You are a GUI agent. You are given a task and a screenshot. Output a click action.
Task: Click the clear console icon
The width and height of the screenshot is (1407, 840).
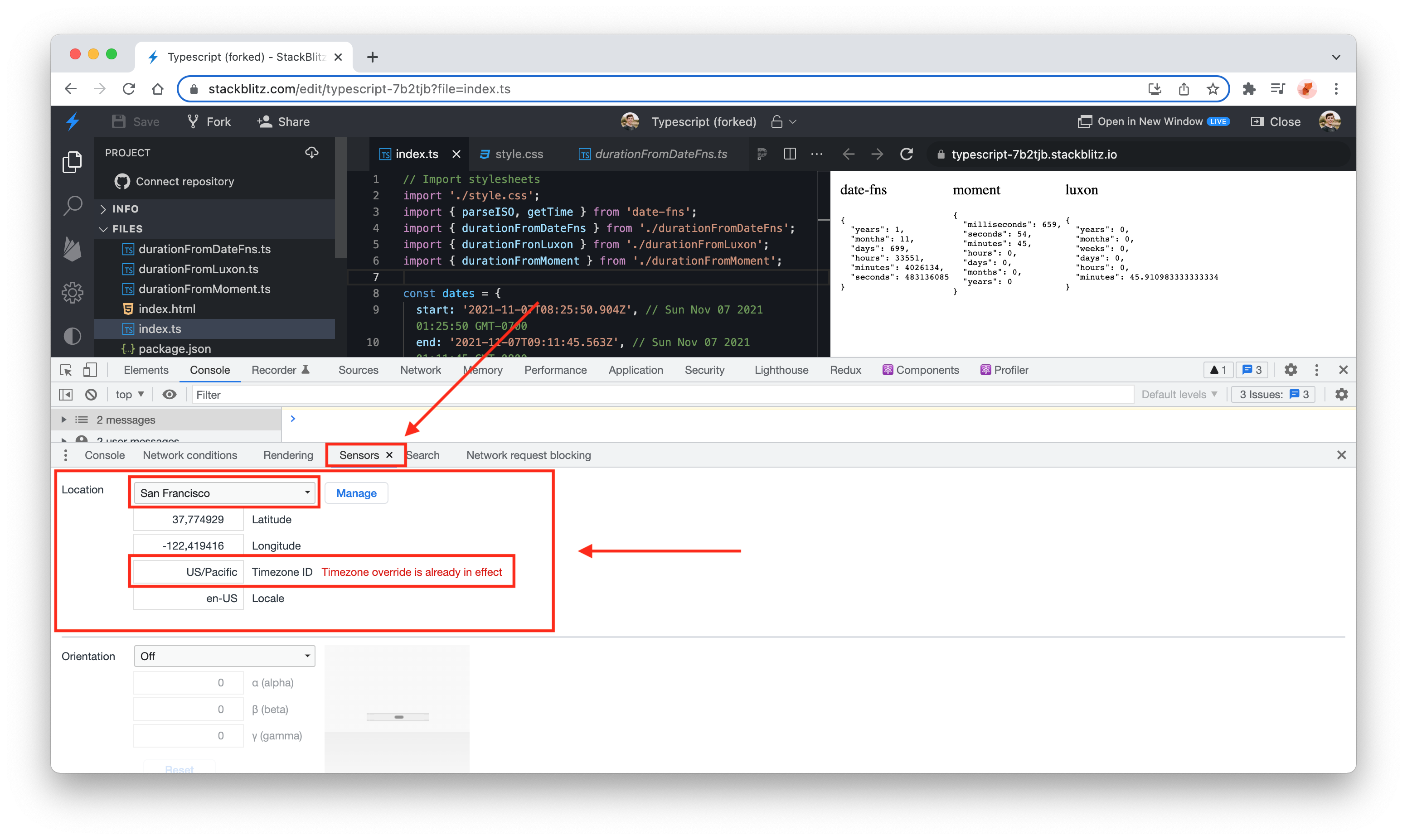91,395
